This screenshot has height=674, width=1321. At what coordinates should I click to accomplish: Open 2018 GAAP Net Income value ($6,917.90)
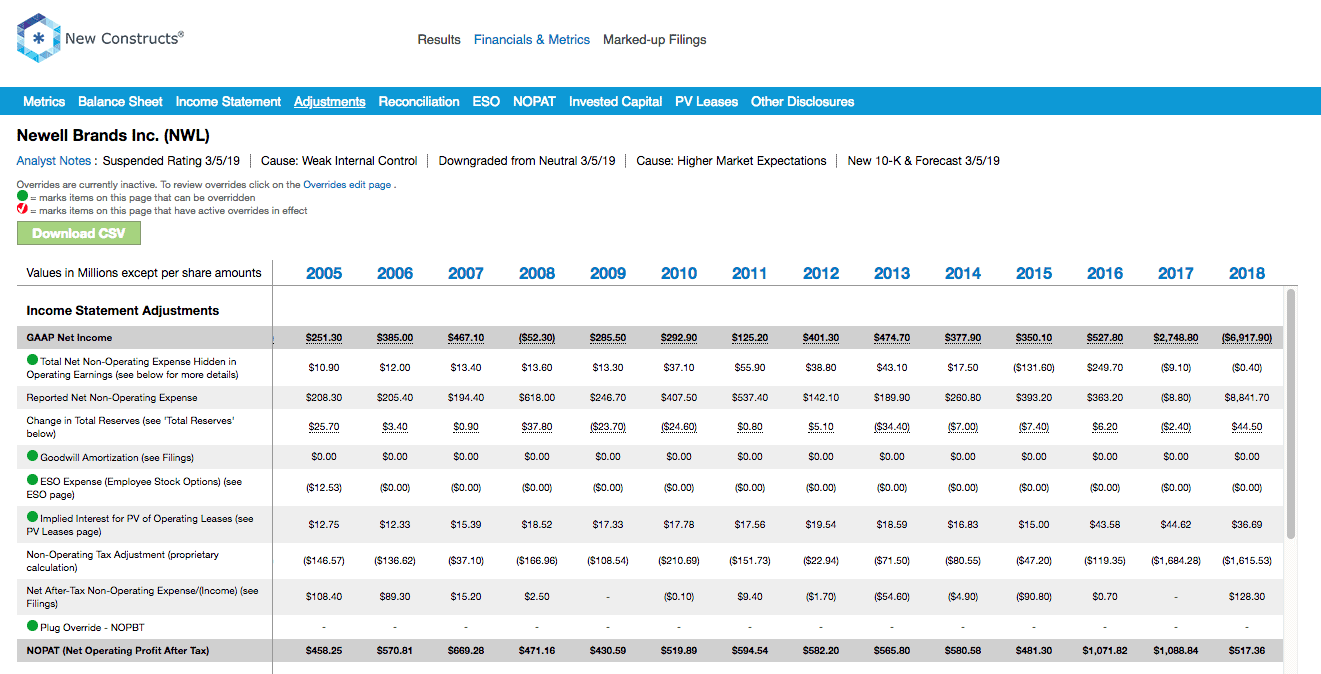[x=1247, y=338]
